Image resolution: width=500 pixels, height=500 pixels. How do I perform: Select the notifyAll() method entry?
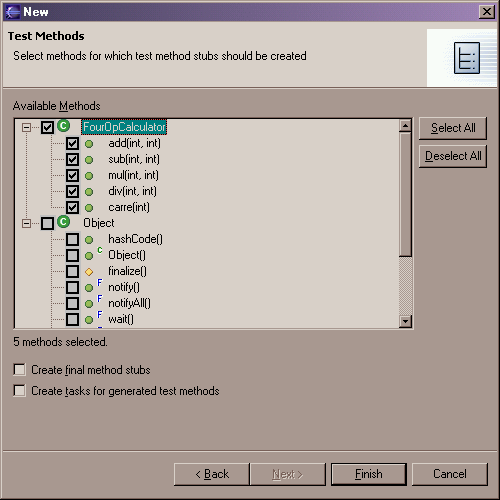[129, 303]
